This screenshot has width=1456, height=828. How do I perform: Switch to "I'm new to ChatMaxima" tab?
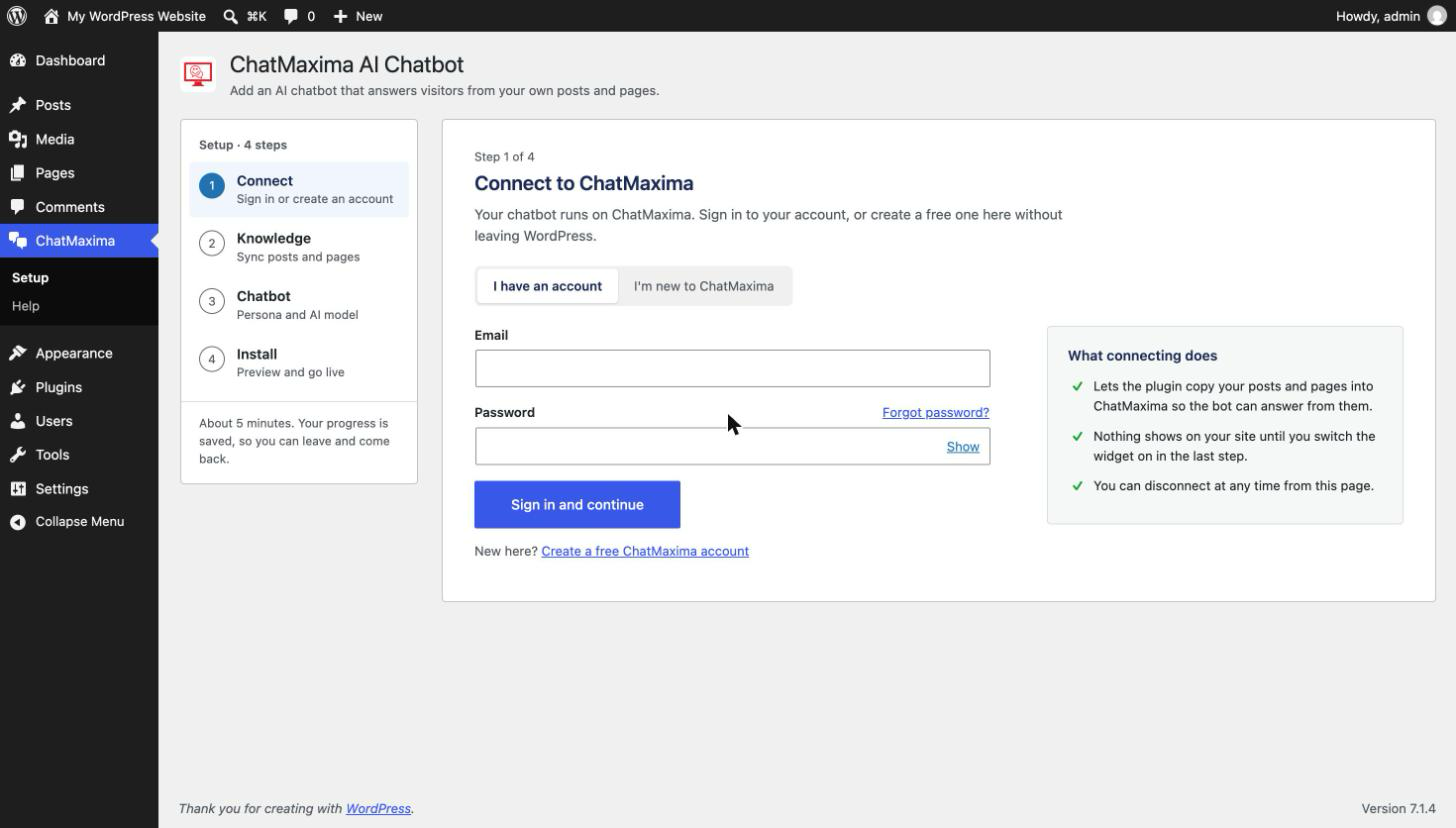pos(704,286)
